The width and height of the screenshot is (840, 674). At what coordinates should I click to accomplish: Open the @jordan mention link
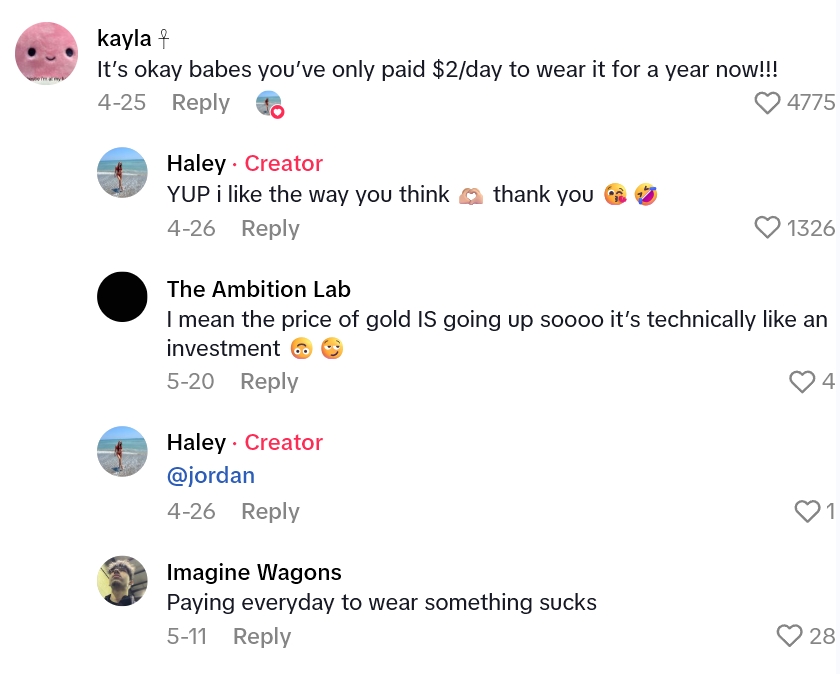point(211,475)
